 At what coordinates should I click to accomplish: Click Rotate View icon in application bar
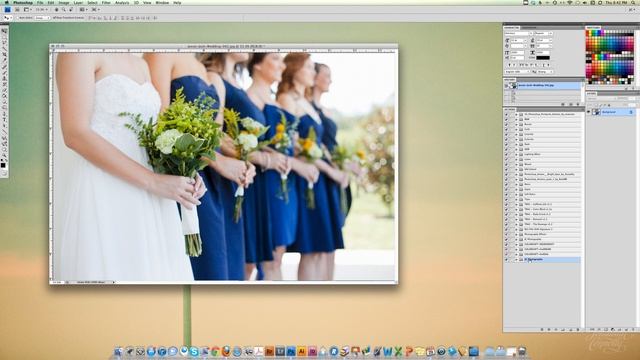pyautogui.click(x=71, y=9)
